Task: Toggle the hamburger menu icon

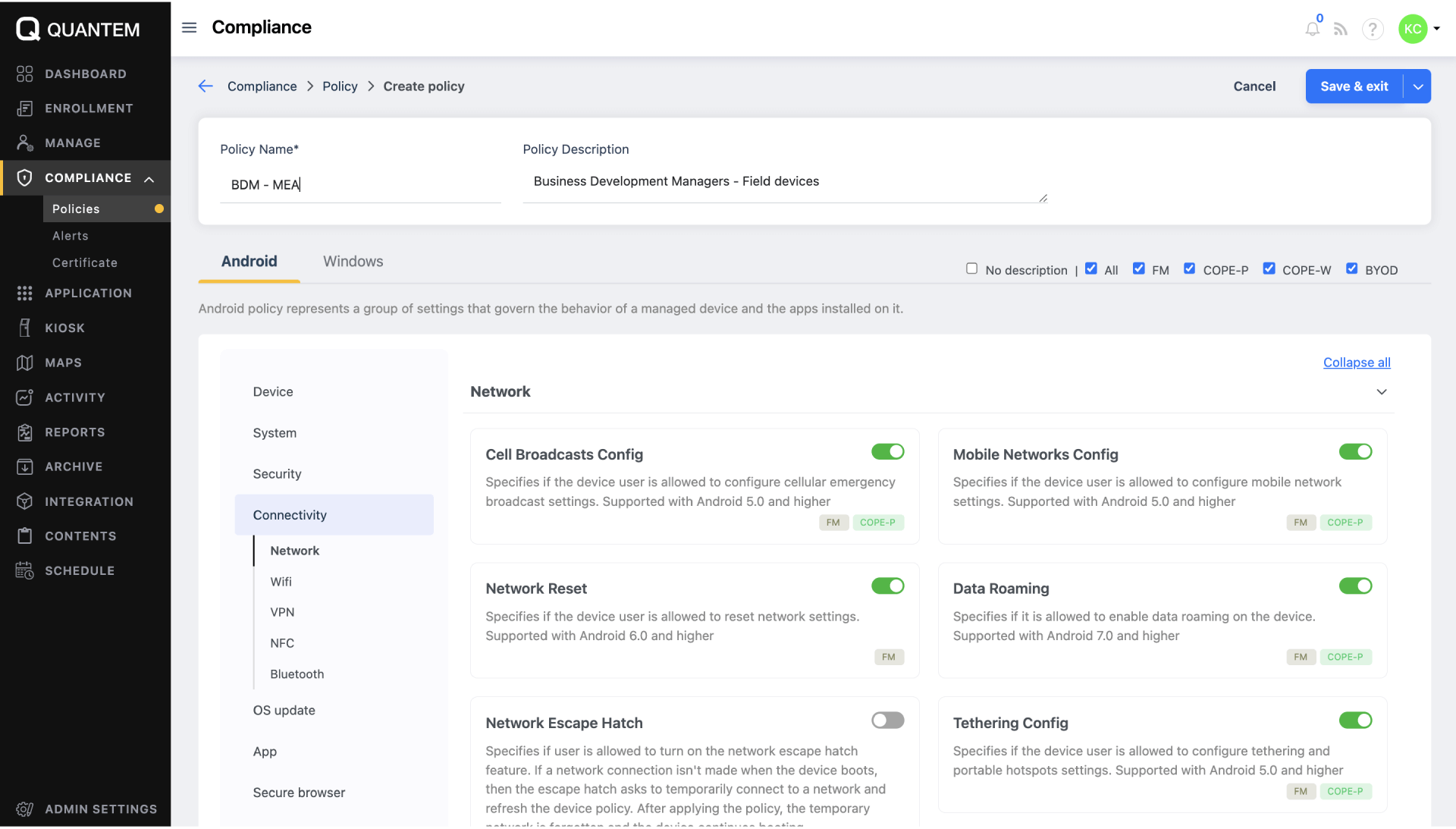Action: 190,27
